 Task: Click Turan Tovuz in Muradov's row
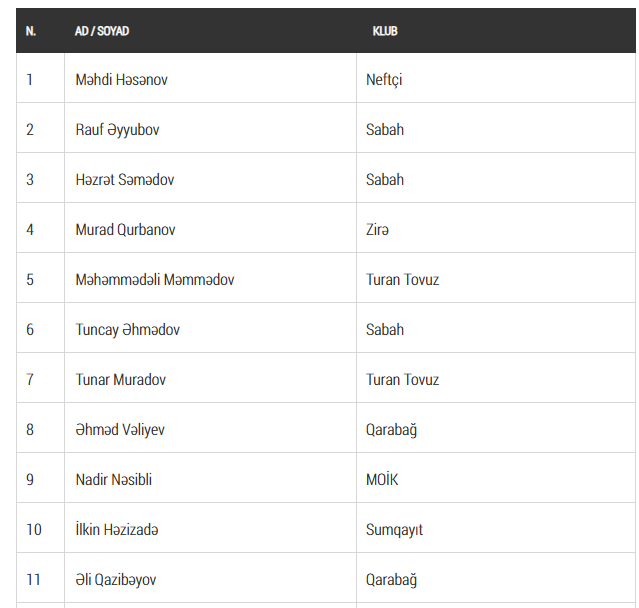pos(403,379)
